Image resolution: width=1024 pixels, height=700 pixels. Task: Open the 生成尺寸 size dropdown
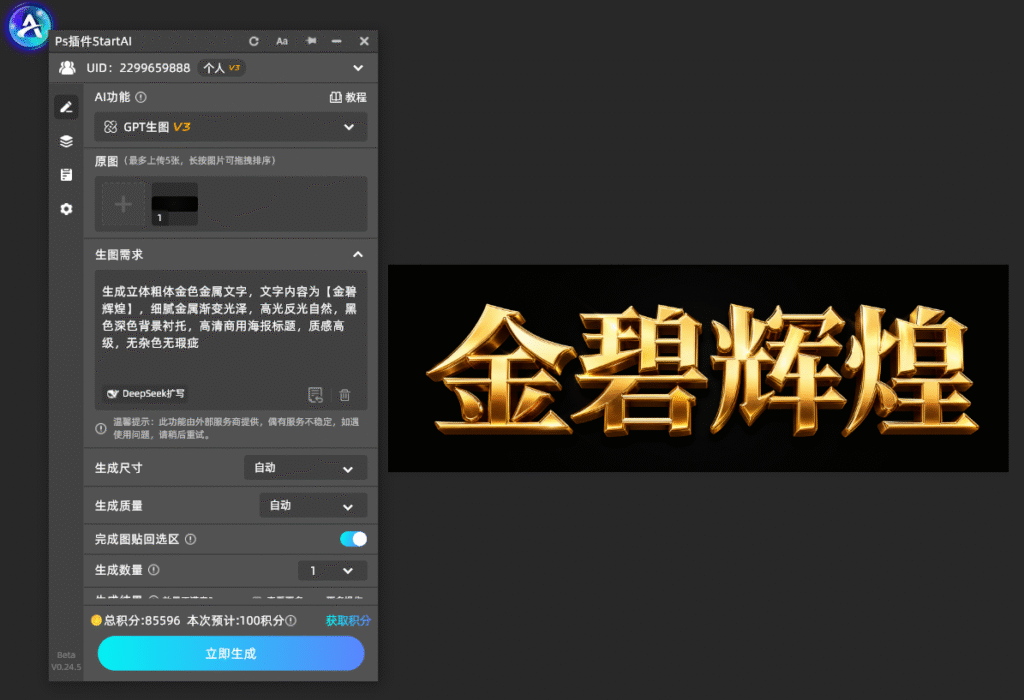(305, 468)
